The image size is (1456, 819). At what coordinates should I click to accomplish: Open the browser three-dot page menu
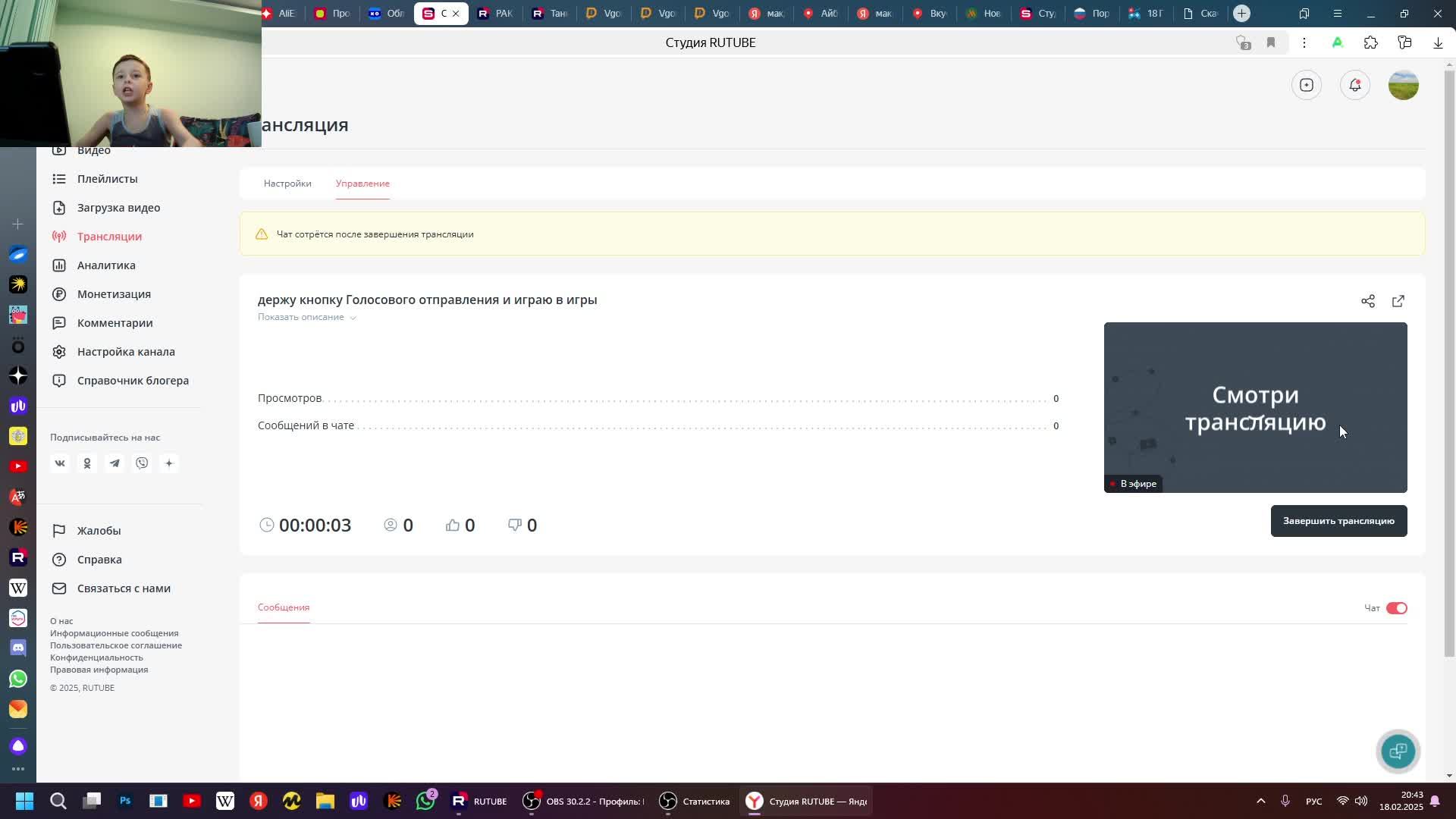(x=1304, y=42)
